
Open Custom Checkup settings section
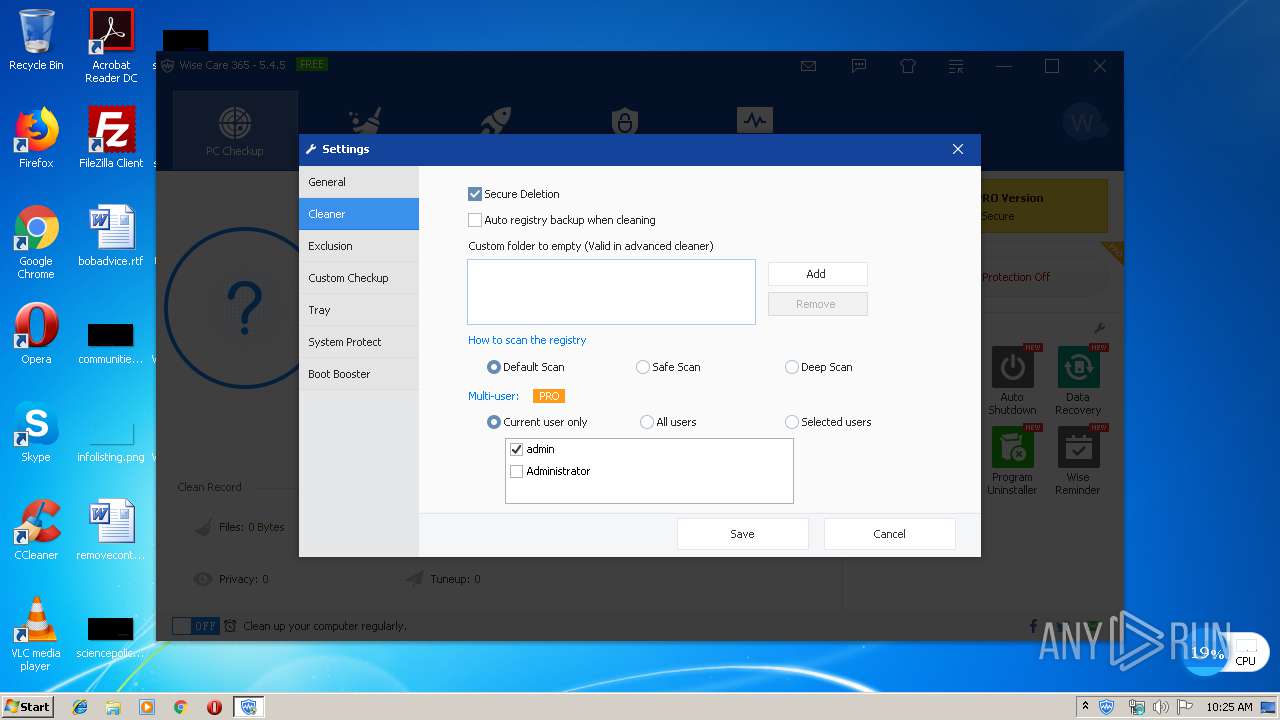tap(359, 278)
